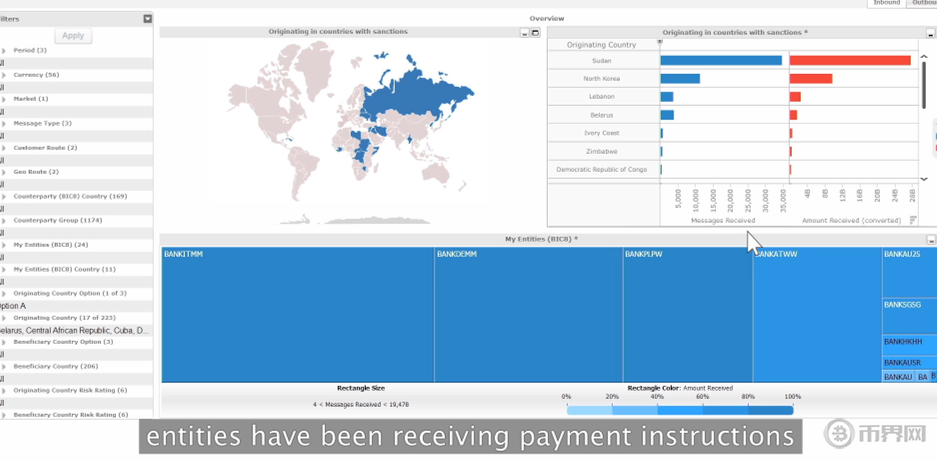Click the Amount Received color scale bar
Image resolution: width=937 pixels, height=461 pixels.
pyautogui.click(x=679, y=410)
